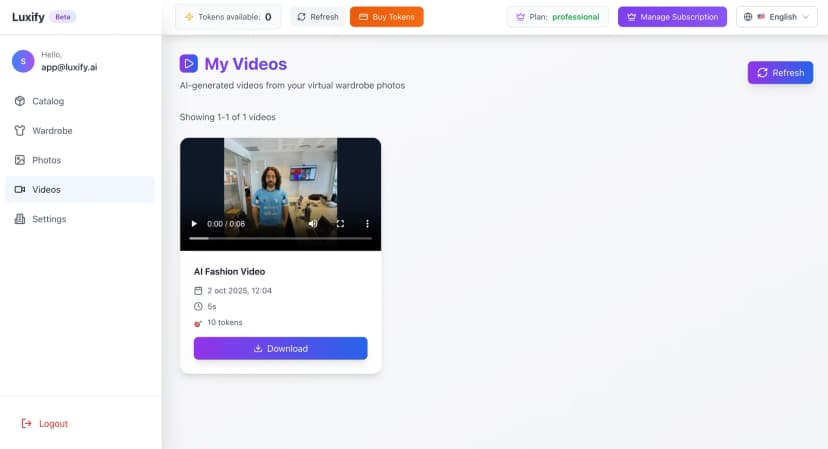The height and width of the screenshot is (449, 828).
Task: Click the video progress seek bar
Action: [x=280, y=238]
